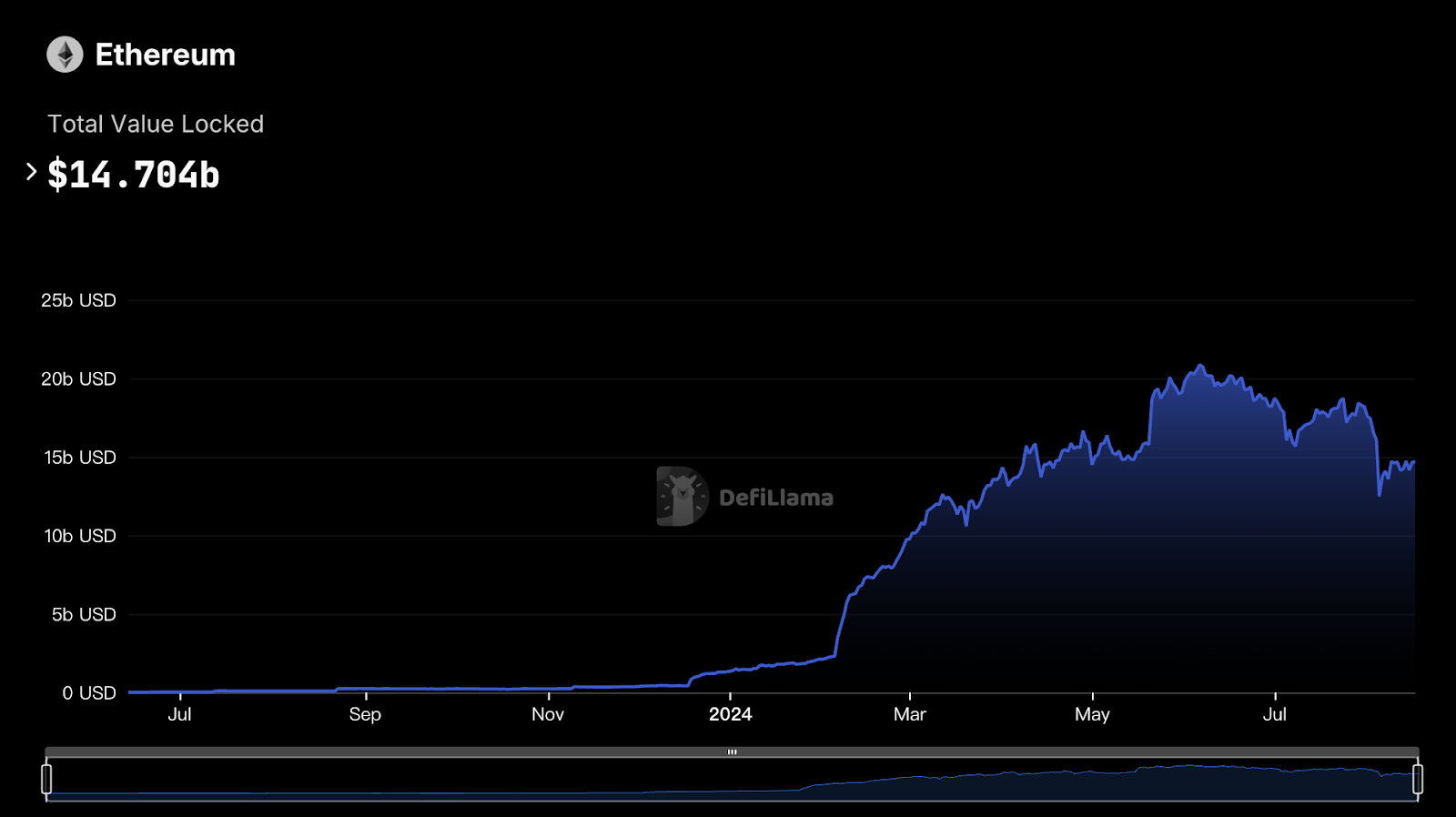1456x817 pixels.
Task: Click the left range slider handle
Action: coord(46,779)
